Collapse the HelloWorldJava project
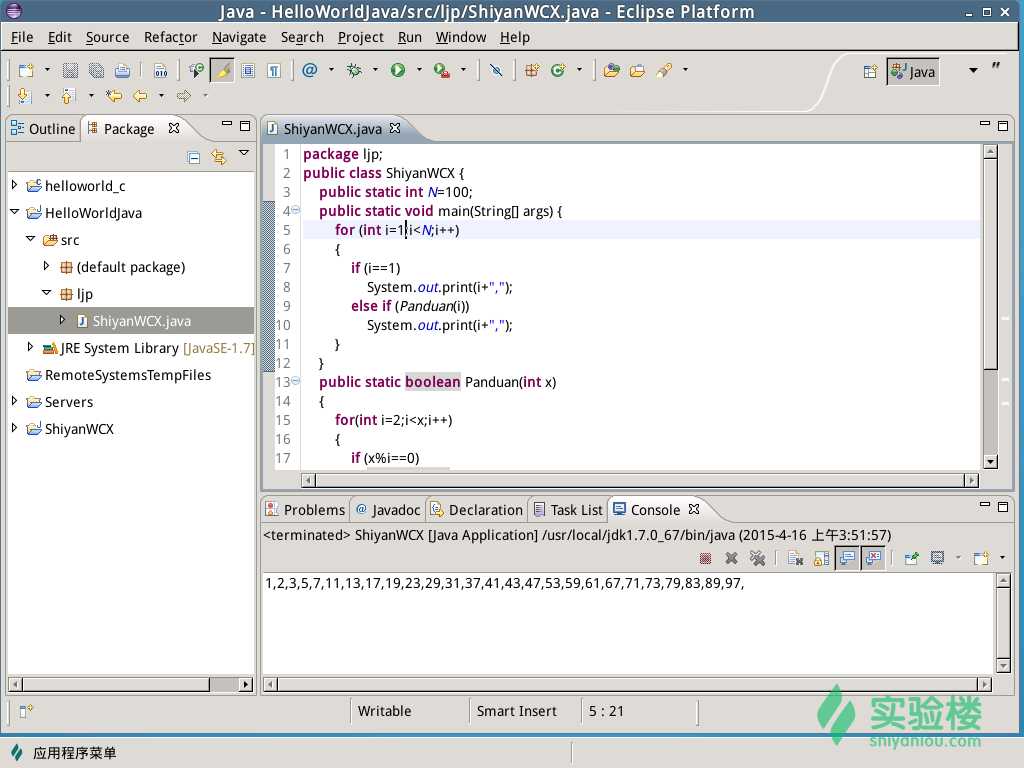This screenshot has width=1024, height=768. (x=14, y=212)
